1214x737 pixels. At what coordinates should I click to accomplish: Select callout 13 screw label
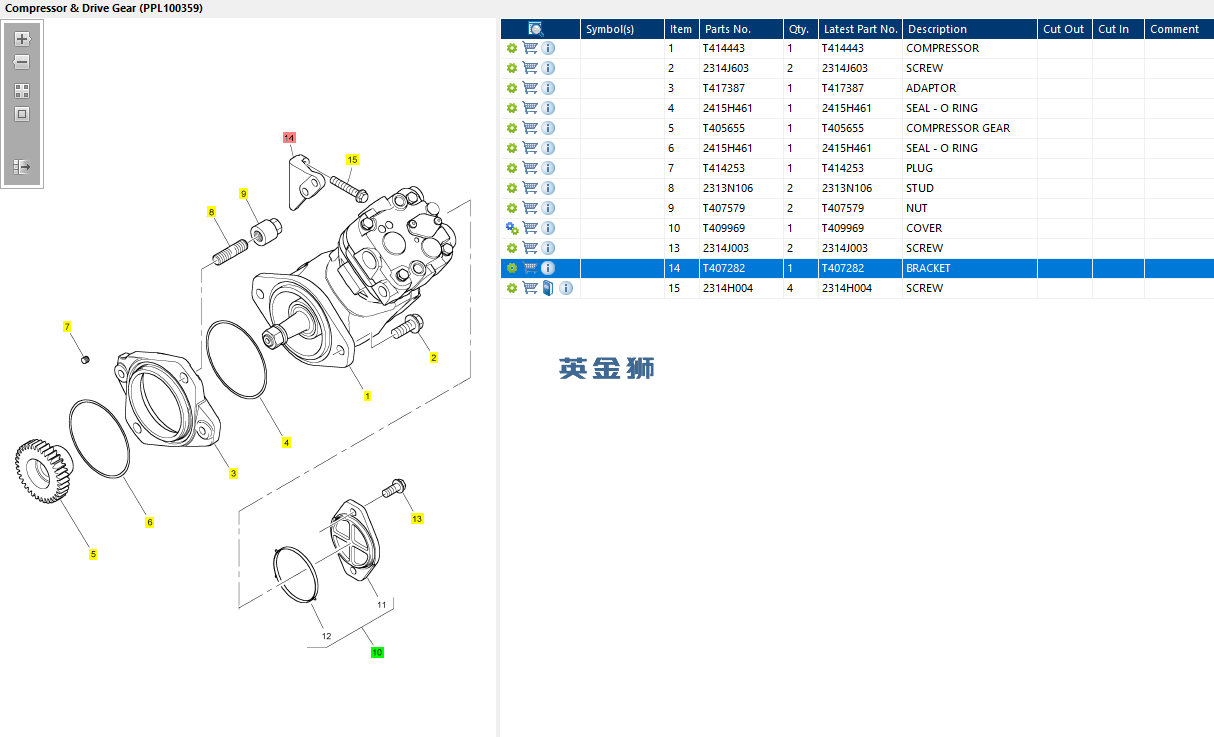(x=417, y=518)
